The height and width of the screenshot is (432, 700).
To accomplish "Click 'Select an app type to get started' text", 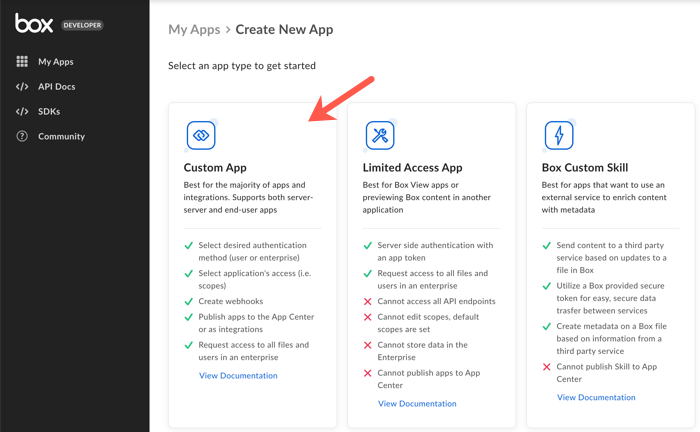I will click(x=242, y=66).
